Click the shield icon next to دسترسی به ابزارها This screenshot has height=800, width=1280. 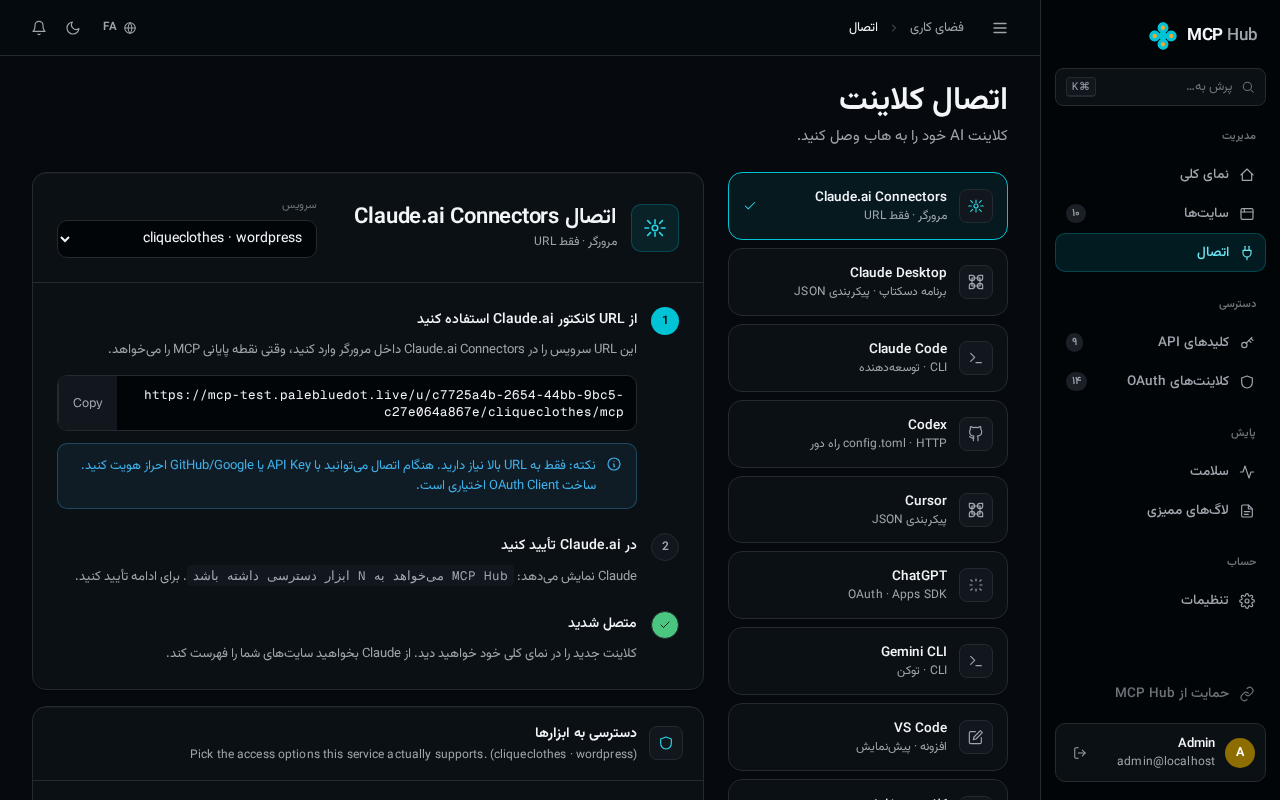coord(666,743)
